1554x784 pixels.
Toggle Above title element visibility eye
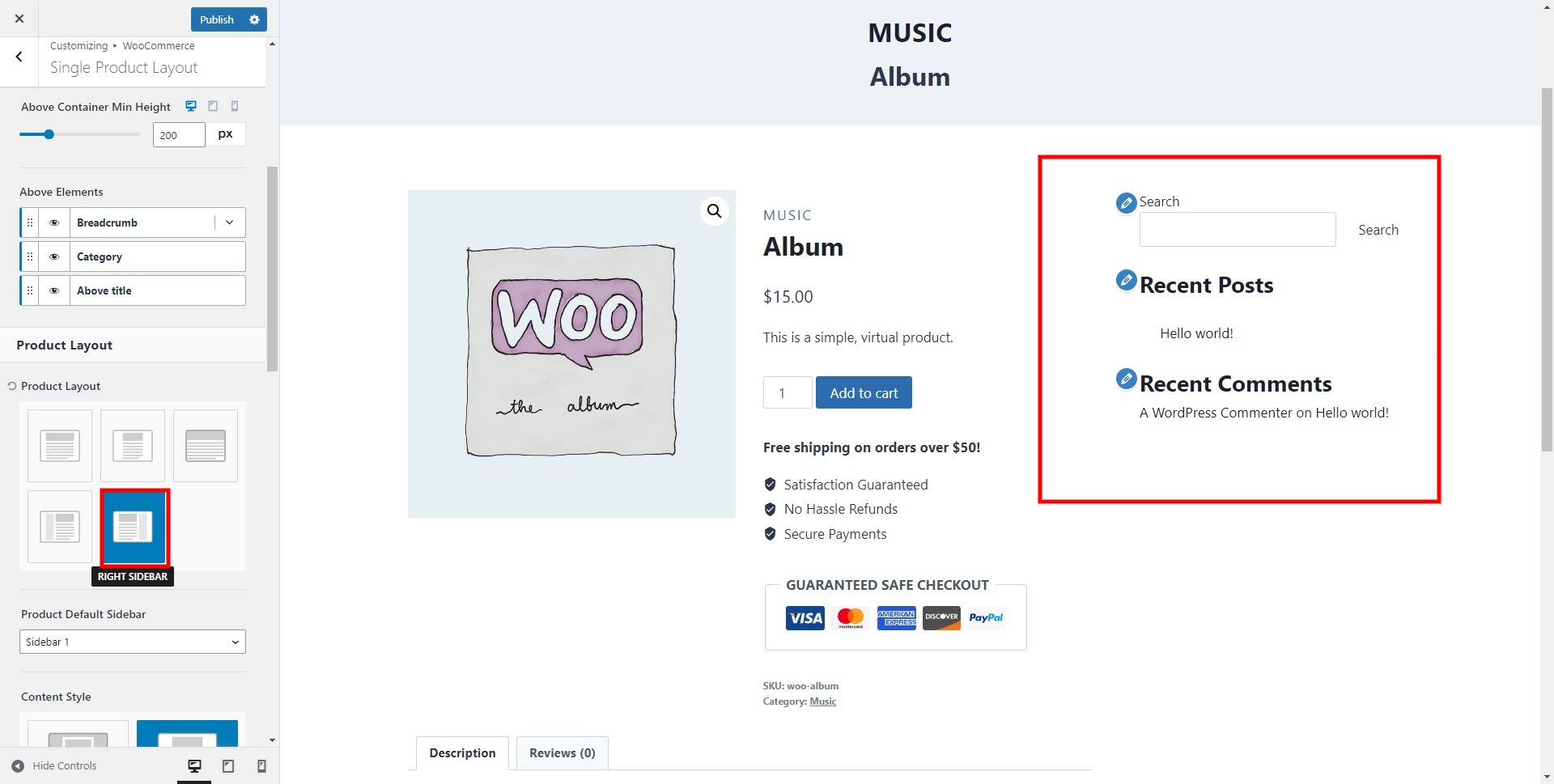(x=54, y=290)
